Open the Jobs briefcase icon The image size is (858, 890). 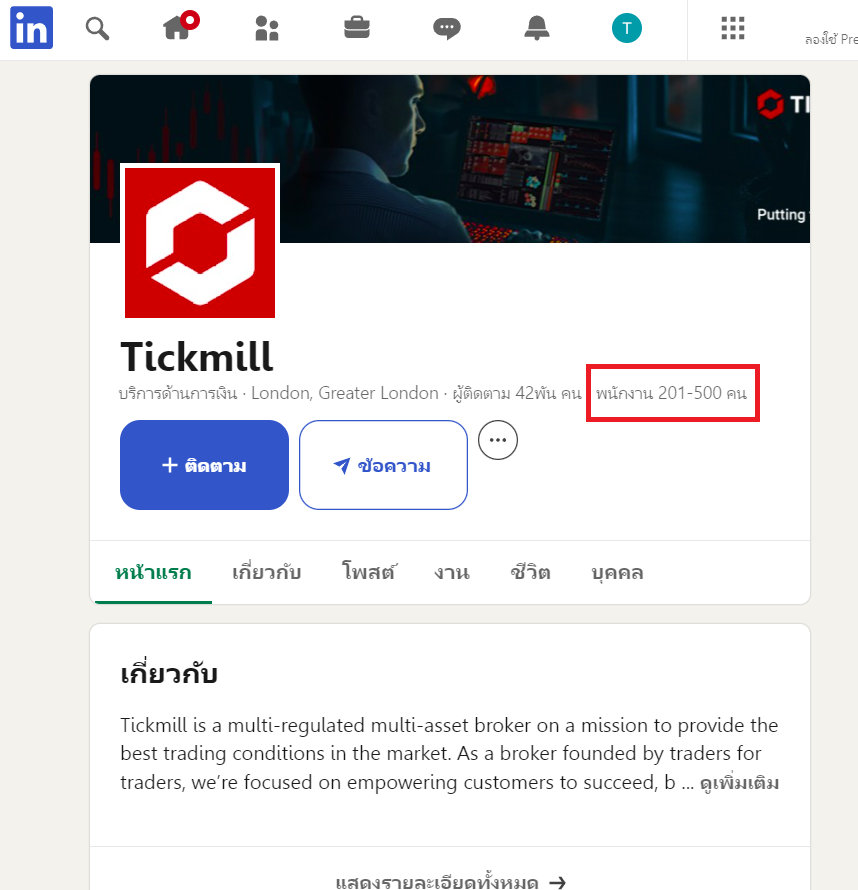[x=357, y=28]
